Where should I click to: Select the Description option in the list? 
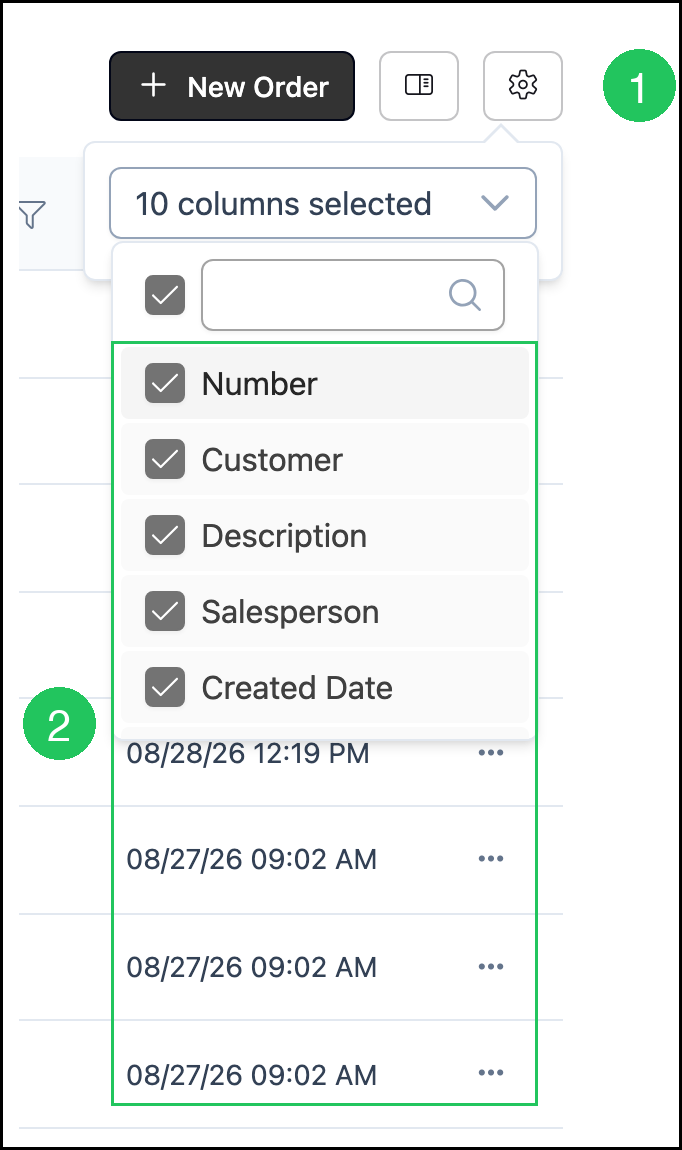(325, 535)
